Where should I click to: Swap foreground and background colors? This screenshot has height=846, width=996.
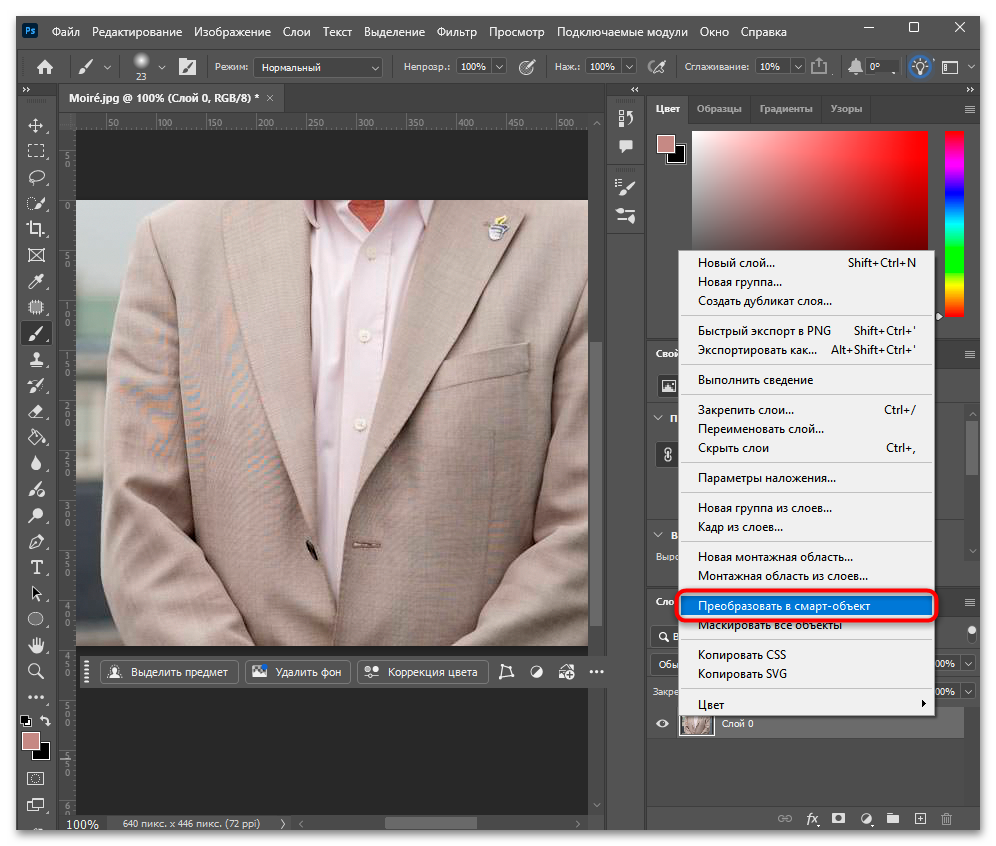tap(45, 721)
